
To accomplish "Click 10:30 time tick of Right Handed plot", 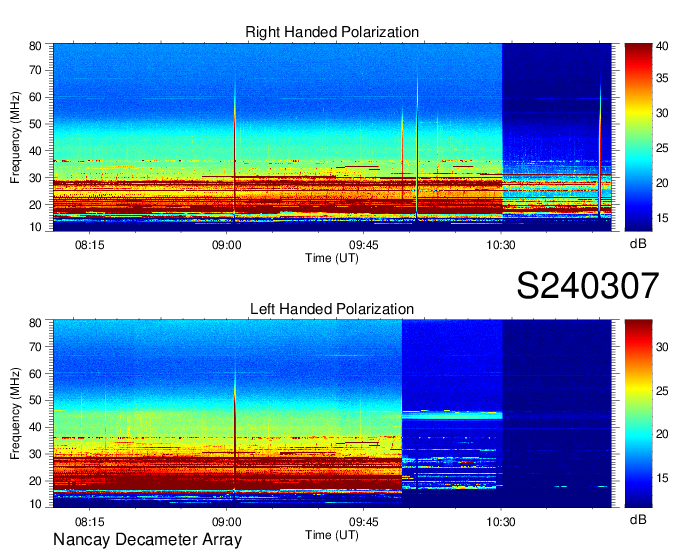I will tap(500, 245).
